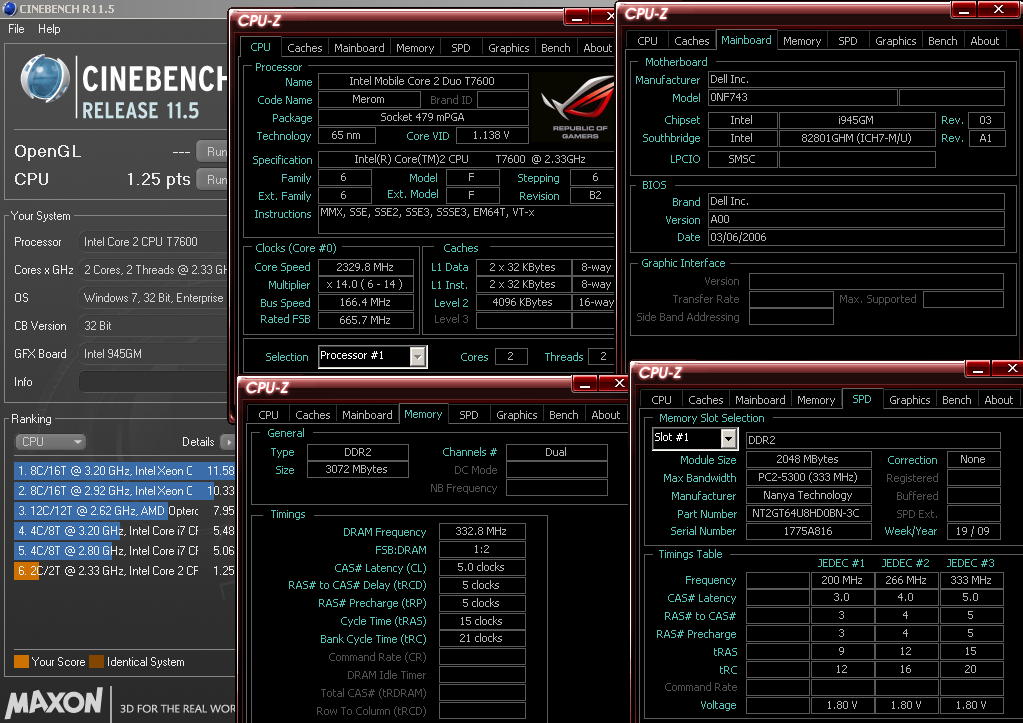Open Memory tab in the CPU-Z SPD window
This screenshot has height=723, width=1023.
point(816,400)
